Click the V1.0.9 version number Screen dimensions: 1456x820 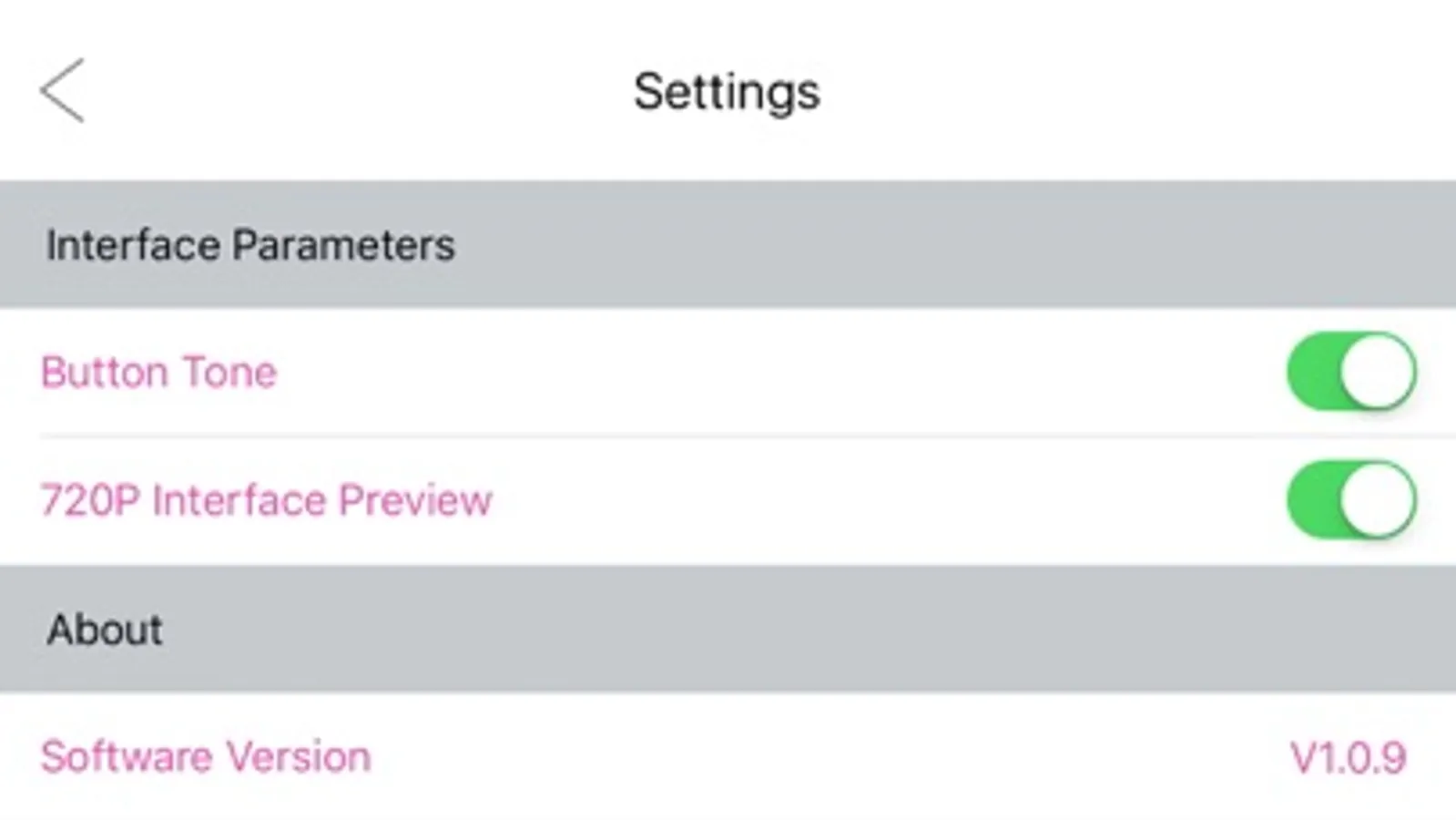coord(1349,758)
